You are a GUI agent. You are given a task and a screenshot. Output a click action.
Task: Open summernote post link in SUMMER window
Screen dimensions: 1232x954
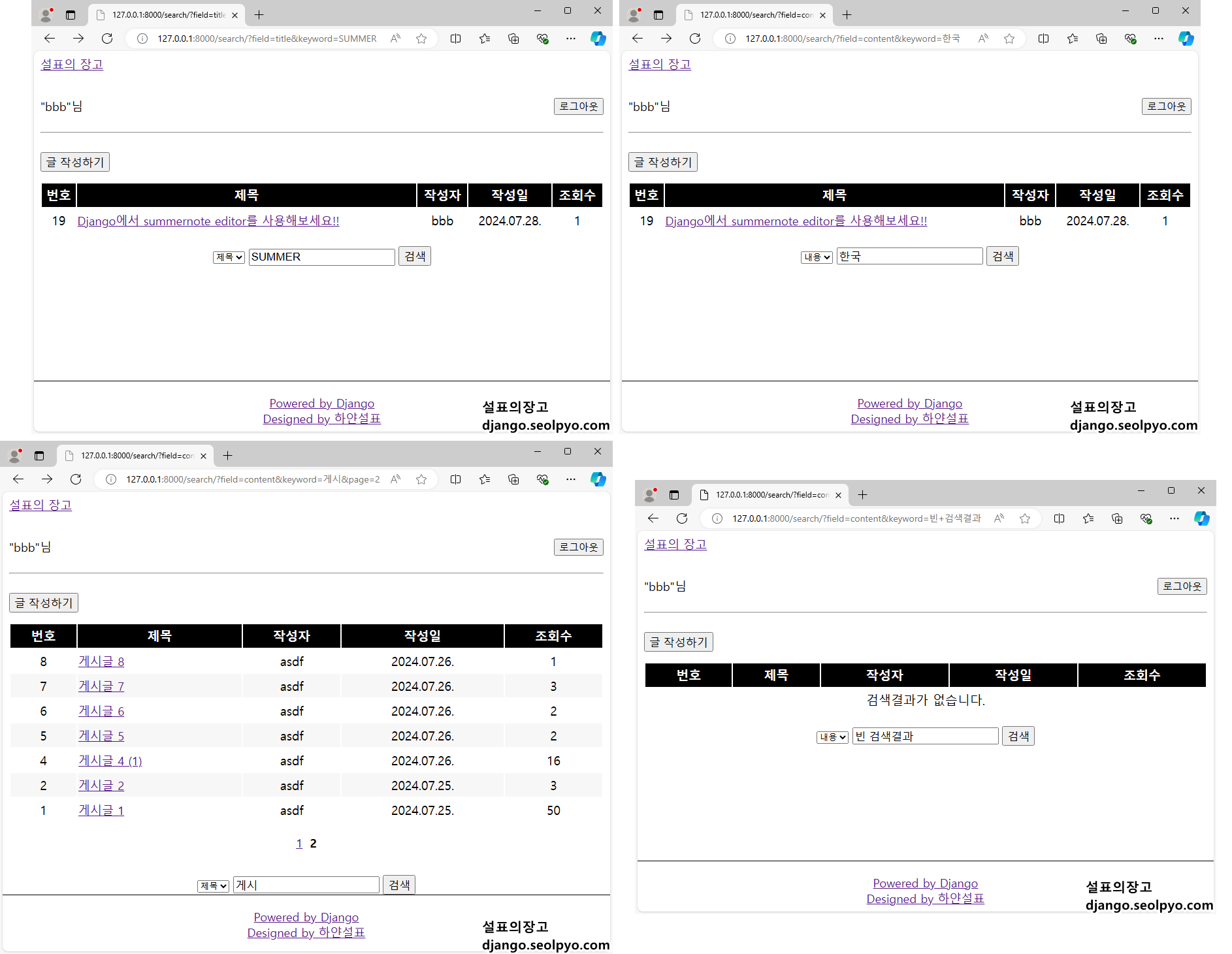pyautogui.click(x=208, y=221)
